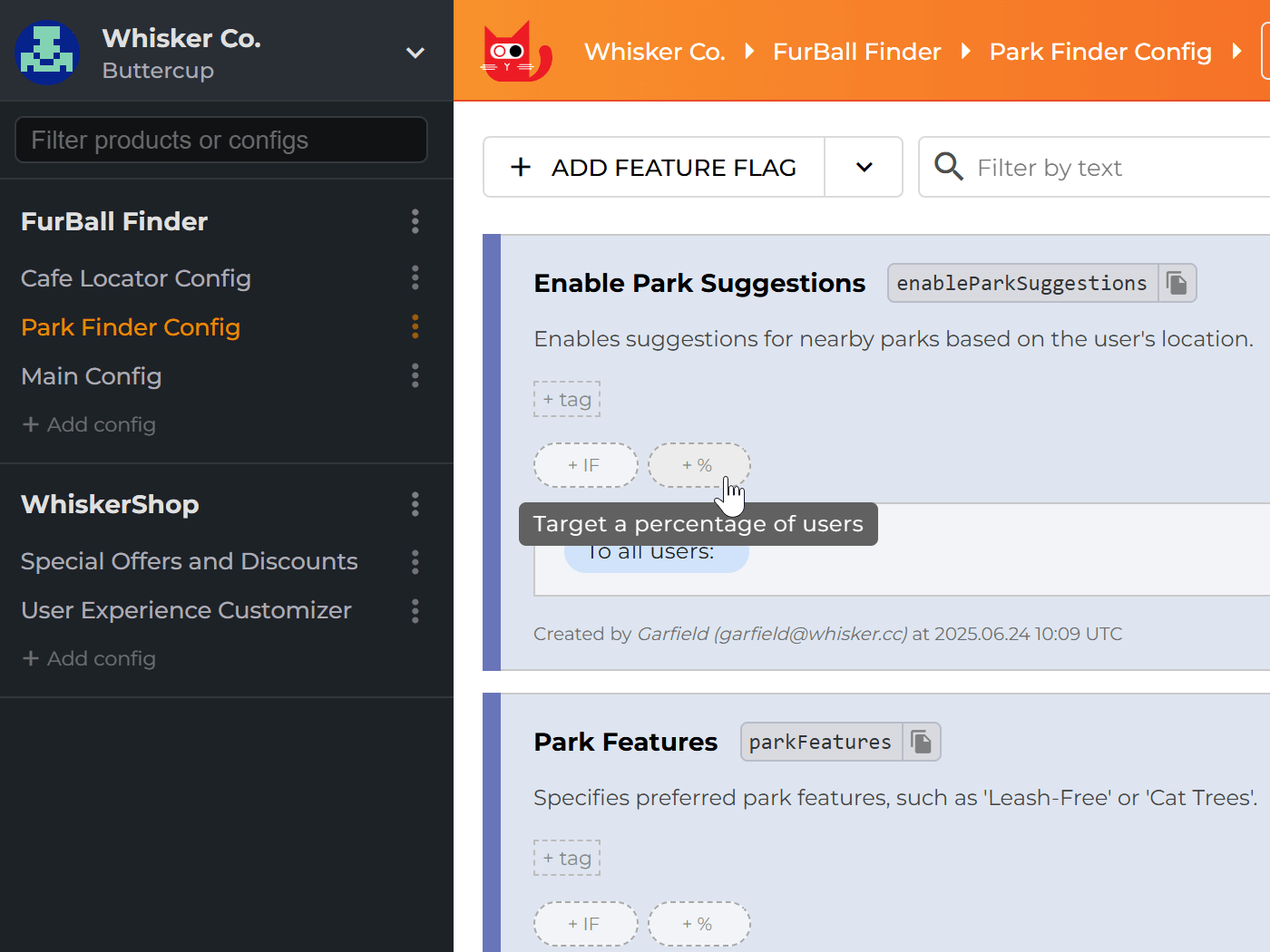
Task: Open Main Config three-dot menu
Action: (x=415, y=375)
